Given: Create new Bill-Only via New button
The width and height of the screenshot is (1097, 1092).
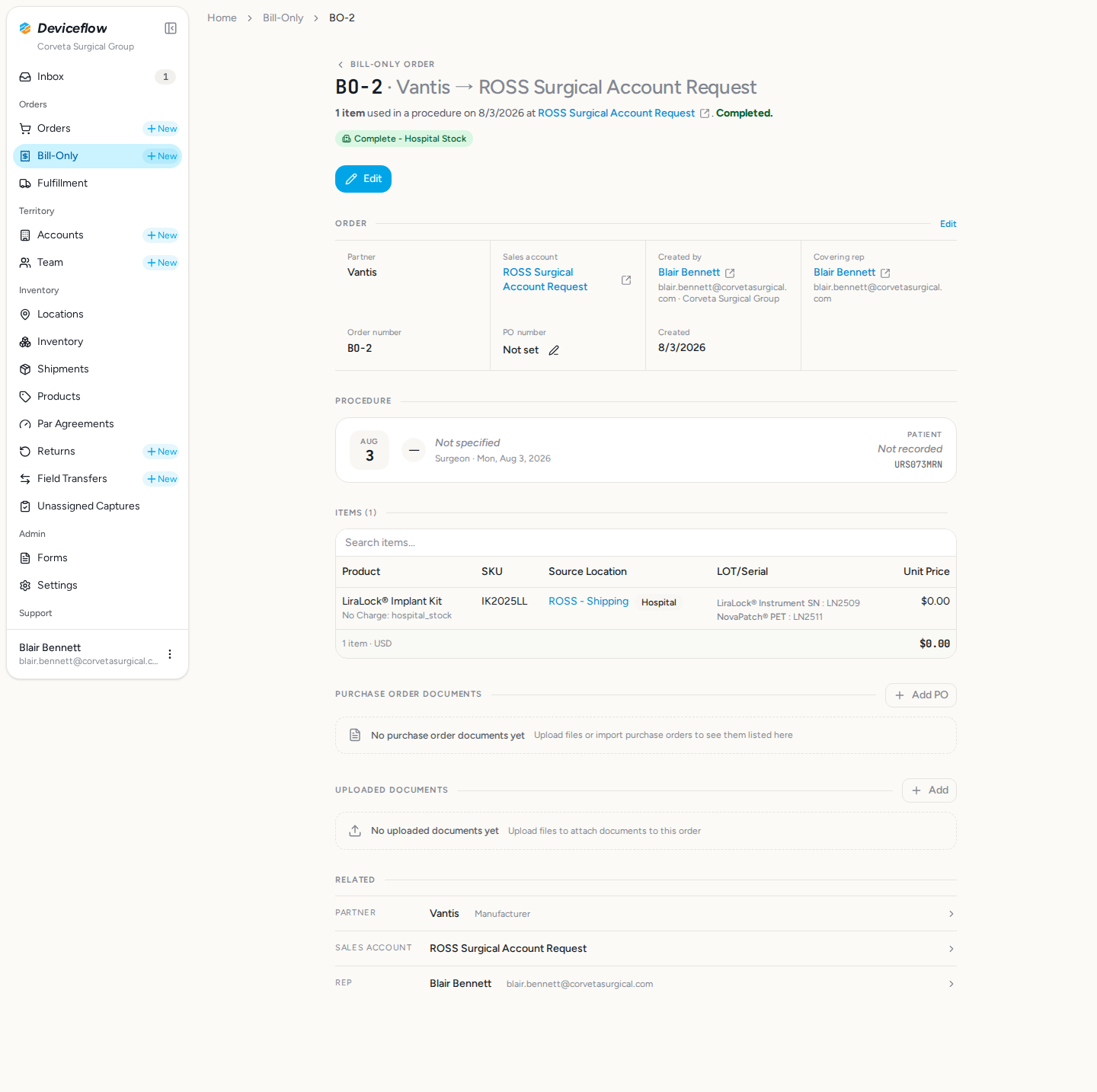Looking at the screenshot, I should click(162, 156).
